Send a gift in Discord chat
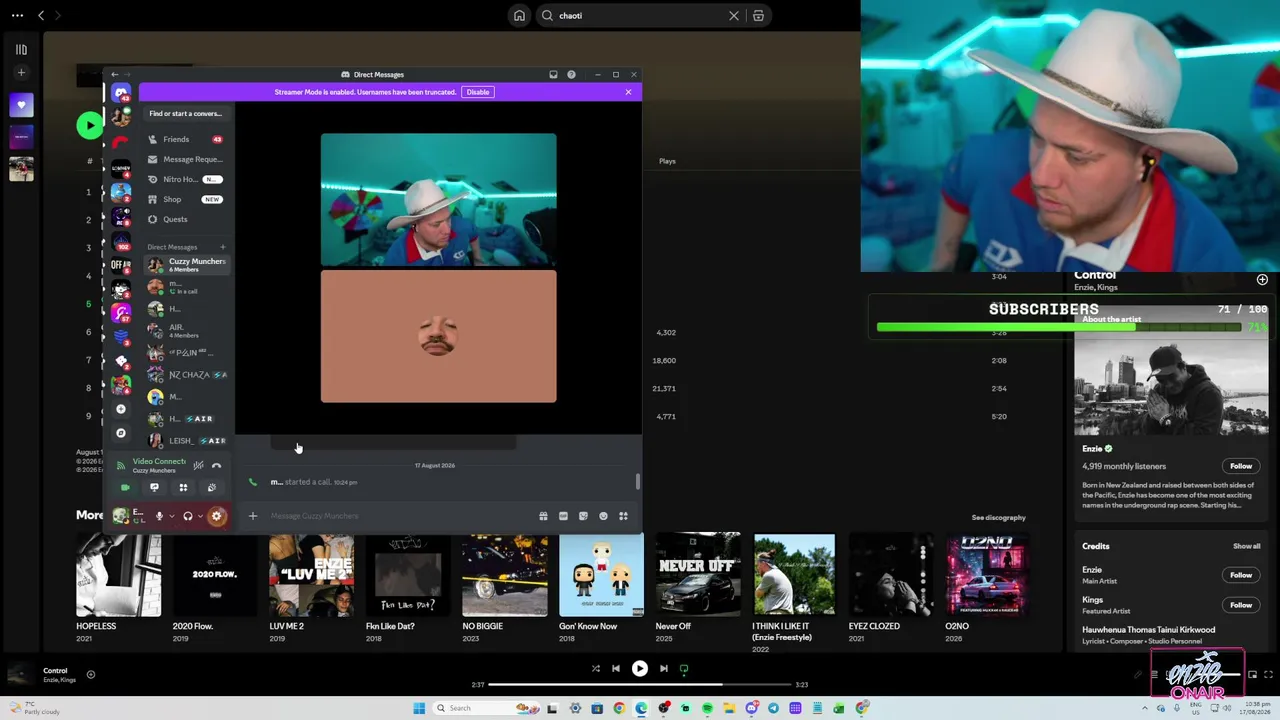The width and height of the screenshot is (1280, 720). pyautogui.click(x=543, y=516)
